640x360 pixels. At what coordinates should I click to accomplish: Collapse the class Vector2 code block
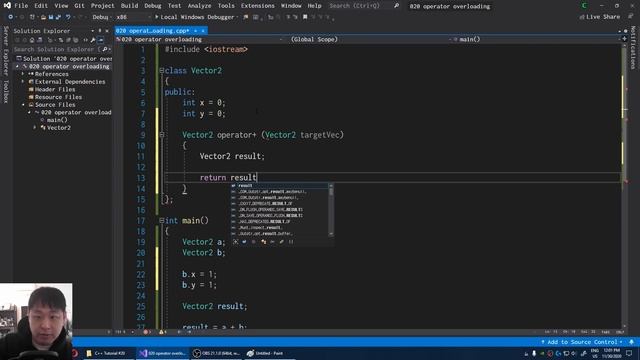[162, 71]
